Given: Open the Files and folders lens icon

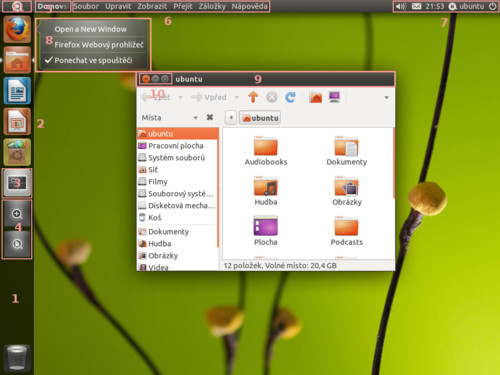Looking at the screenshot, I should (x=17, y=244).
